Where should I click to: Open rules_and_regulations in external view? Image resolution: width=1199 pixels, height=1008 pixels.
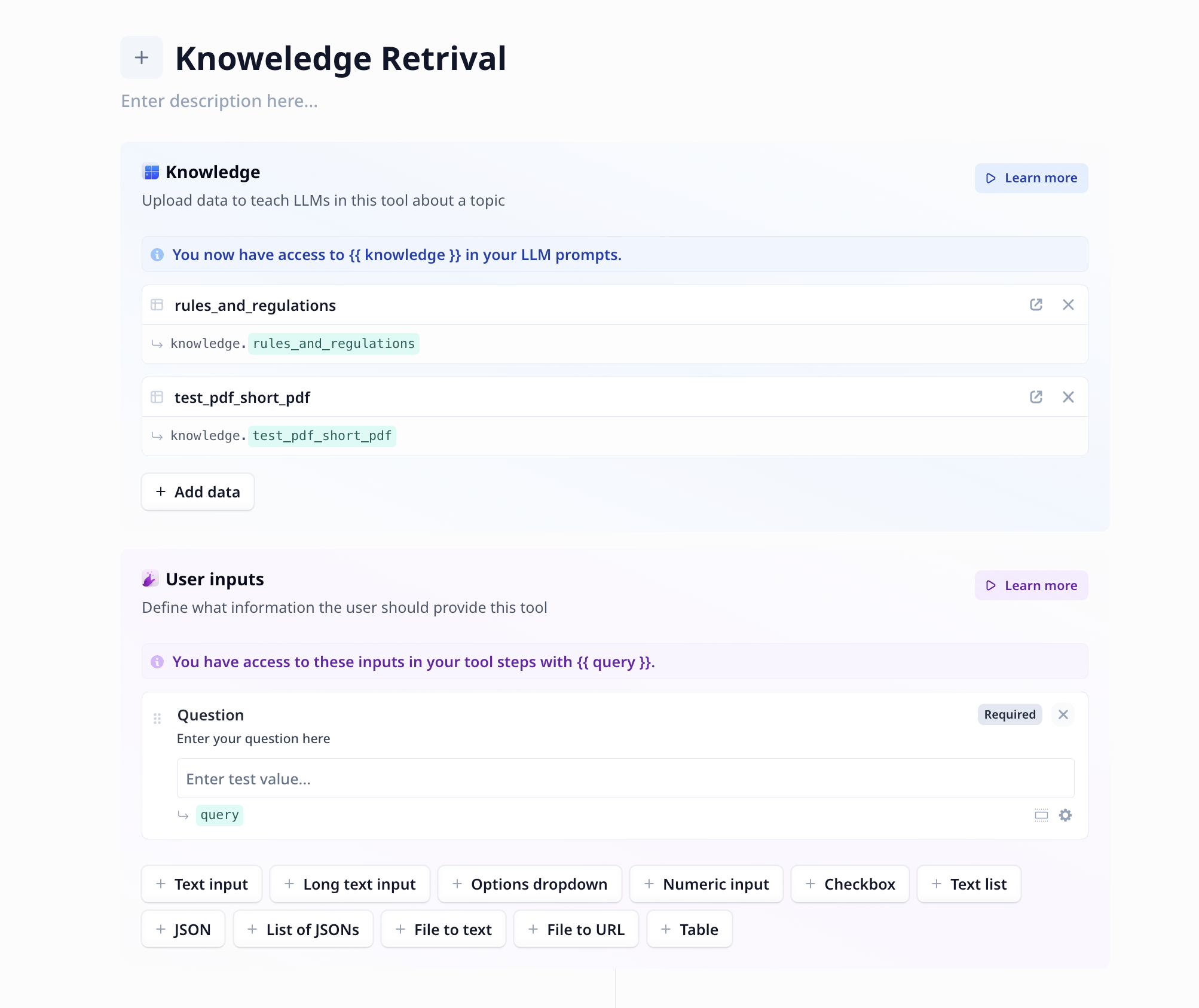[1036, 305]
